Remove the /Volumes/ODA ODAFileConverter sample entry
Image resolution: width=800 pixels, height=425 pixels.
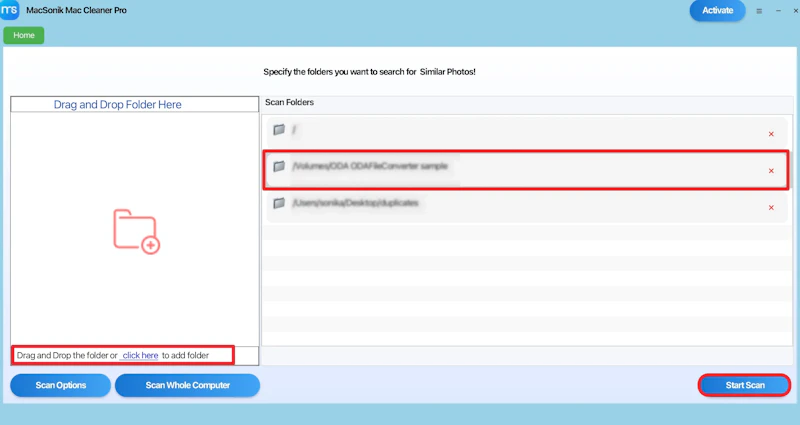tap(771, 171)
